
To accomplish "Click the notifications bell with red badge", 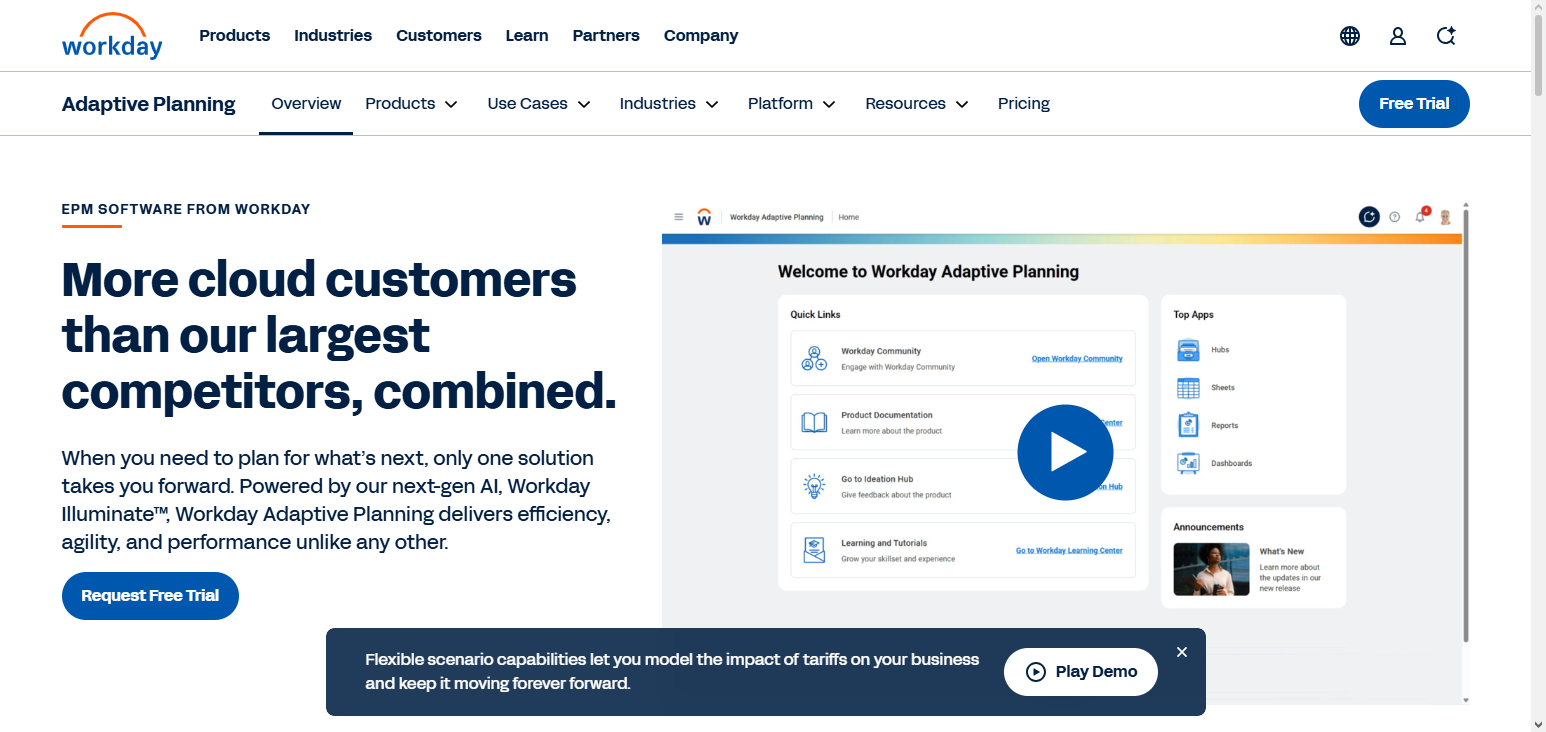I will click(x=1419, y=216).
